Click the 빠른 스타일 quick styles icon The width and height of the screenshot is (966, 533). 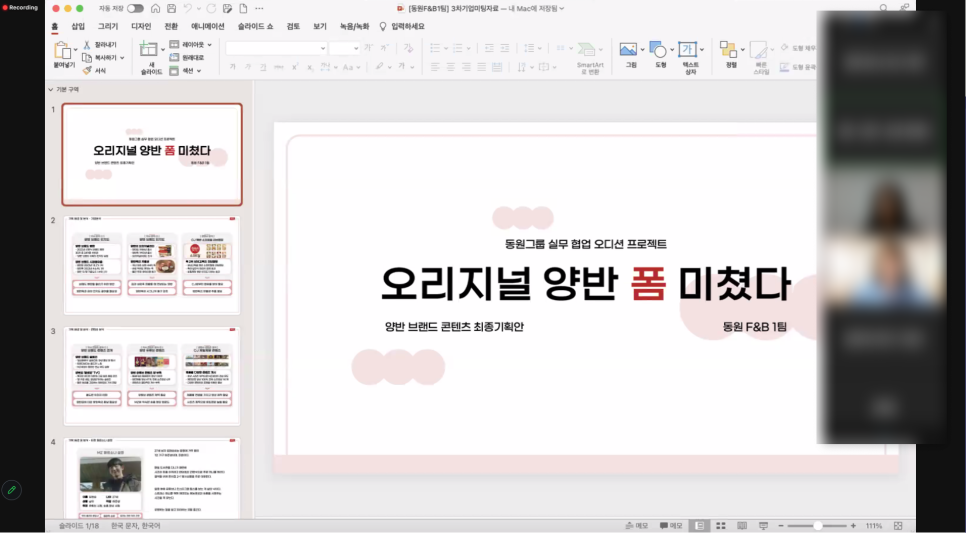[758, 50]
